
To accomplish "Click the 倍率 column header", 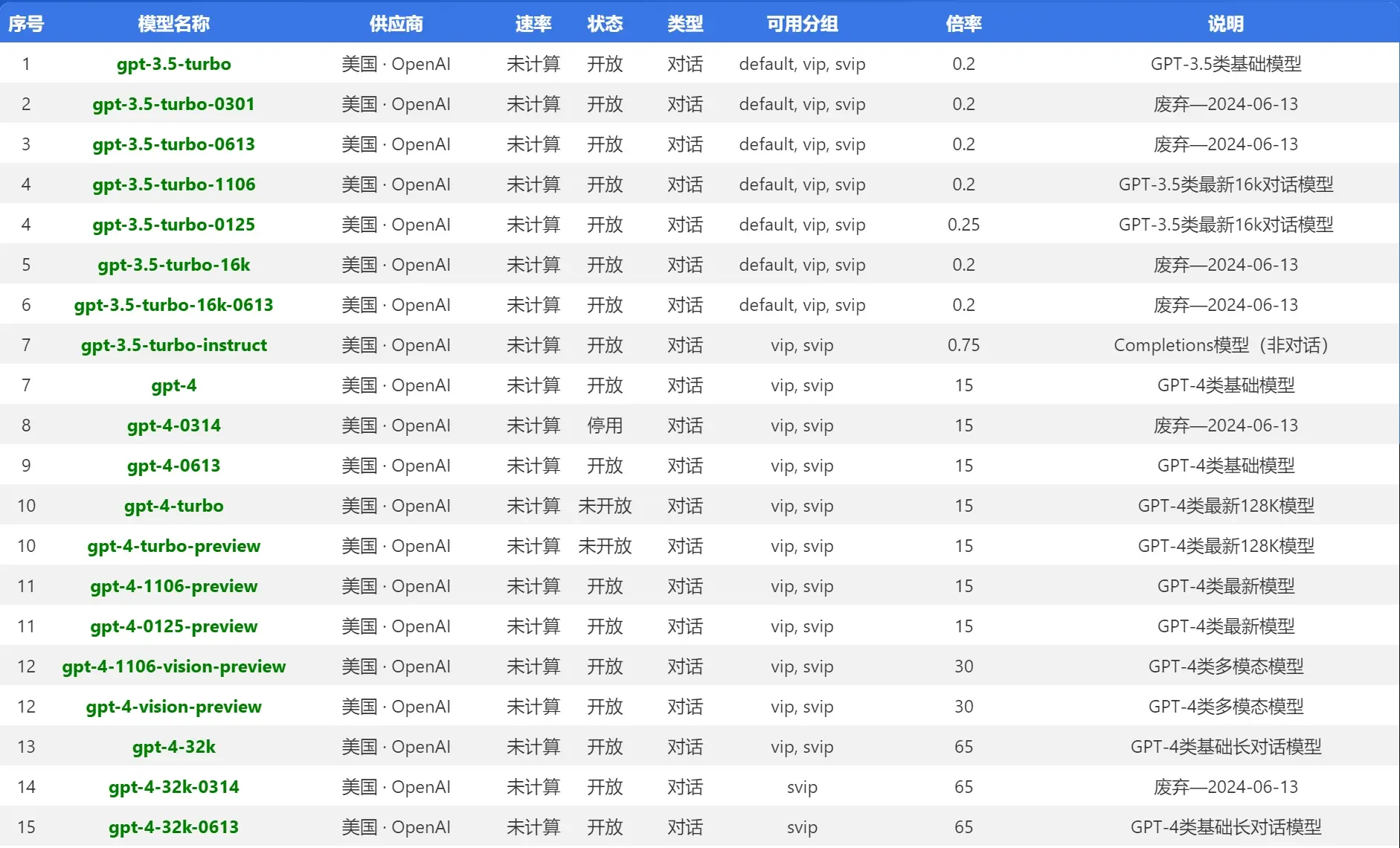I will point(963,24).
